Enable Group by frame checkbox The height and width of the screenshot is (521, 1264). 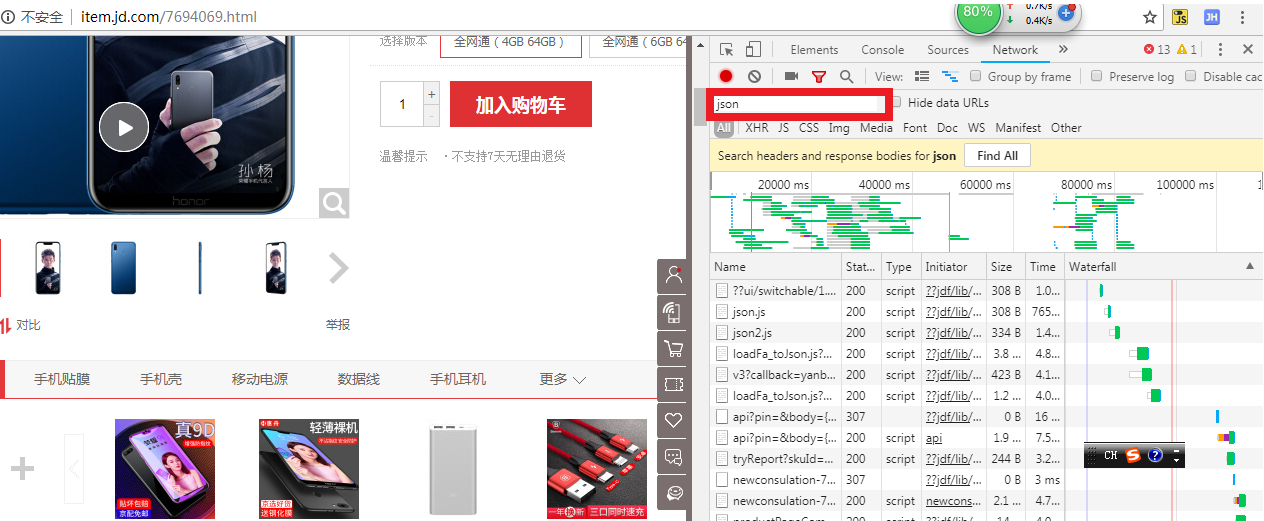pos(976,76)
